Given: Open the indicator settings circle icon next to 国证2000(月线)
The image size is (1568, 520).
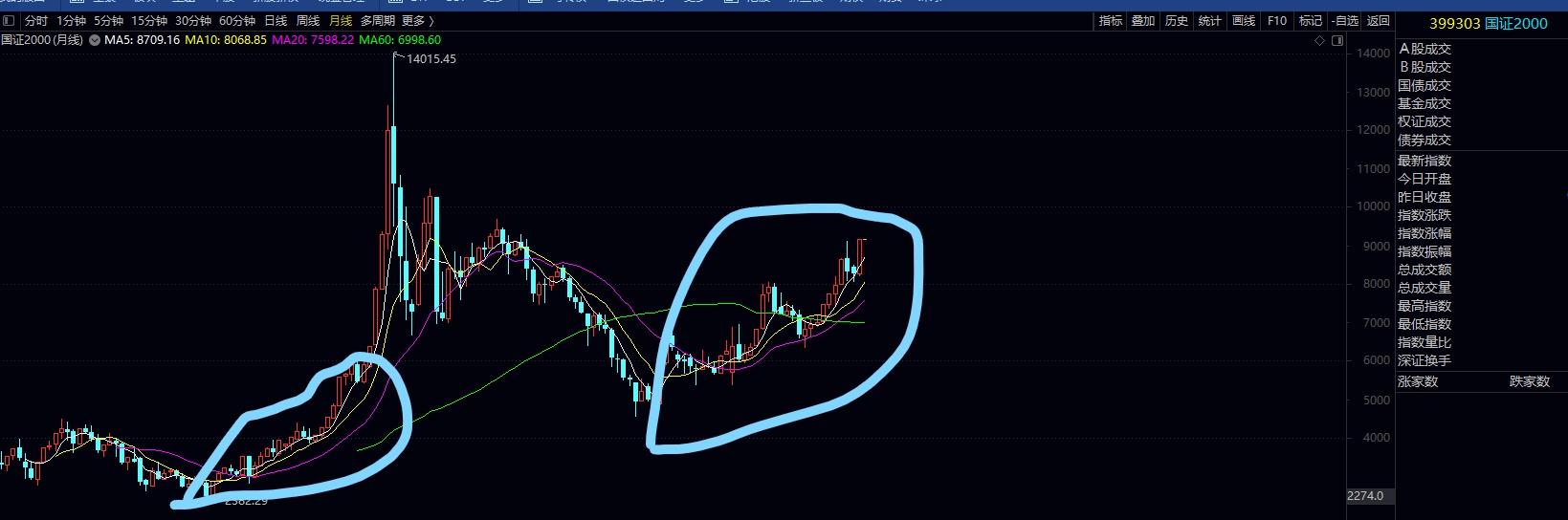Looking at the screenshot, I should click(x=95, y=40).
